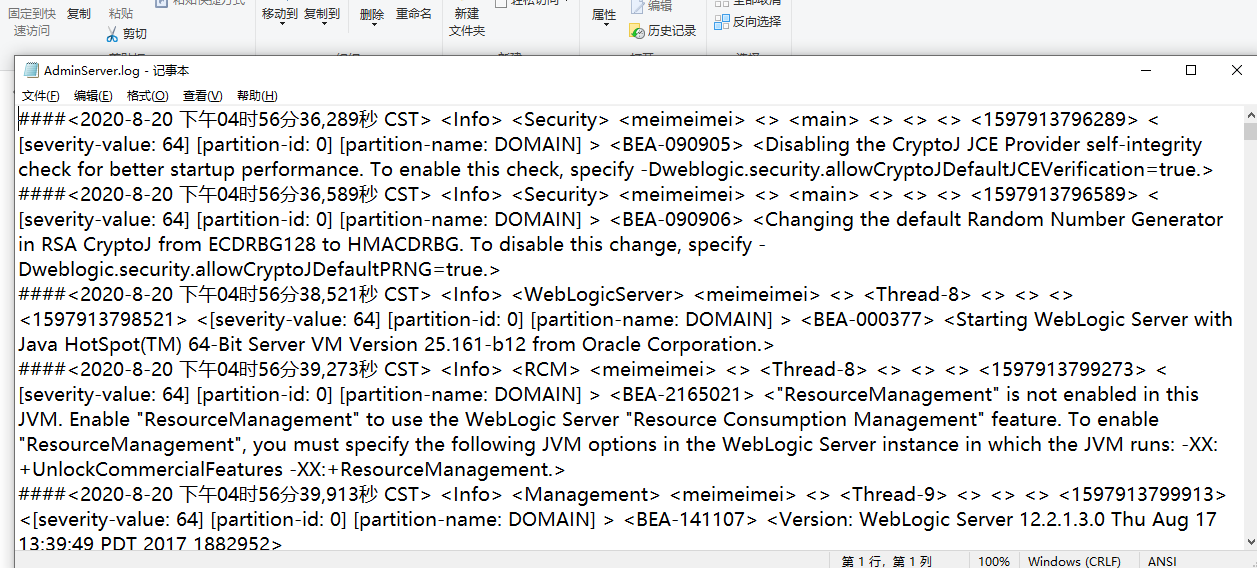1257x568 pixels.
Task: Open the 文件(F) menu in Notepad
Action: [x=41, y=96]
